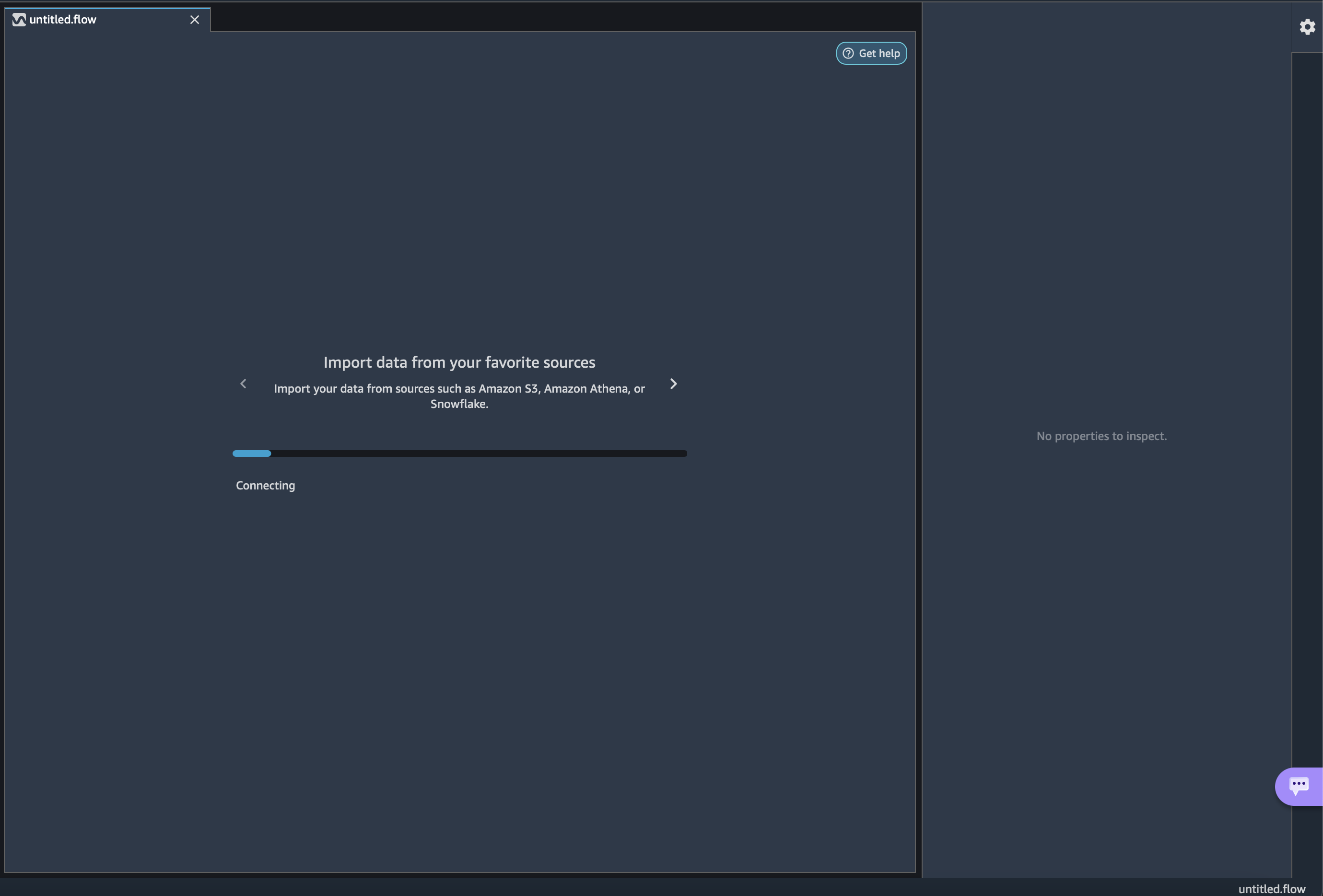Click the blue filled part of progress bar
The width and height of the screenshot is (1323, 896).
[252, 454]
